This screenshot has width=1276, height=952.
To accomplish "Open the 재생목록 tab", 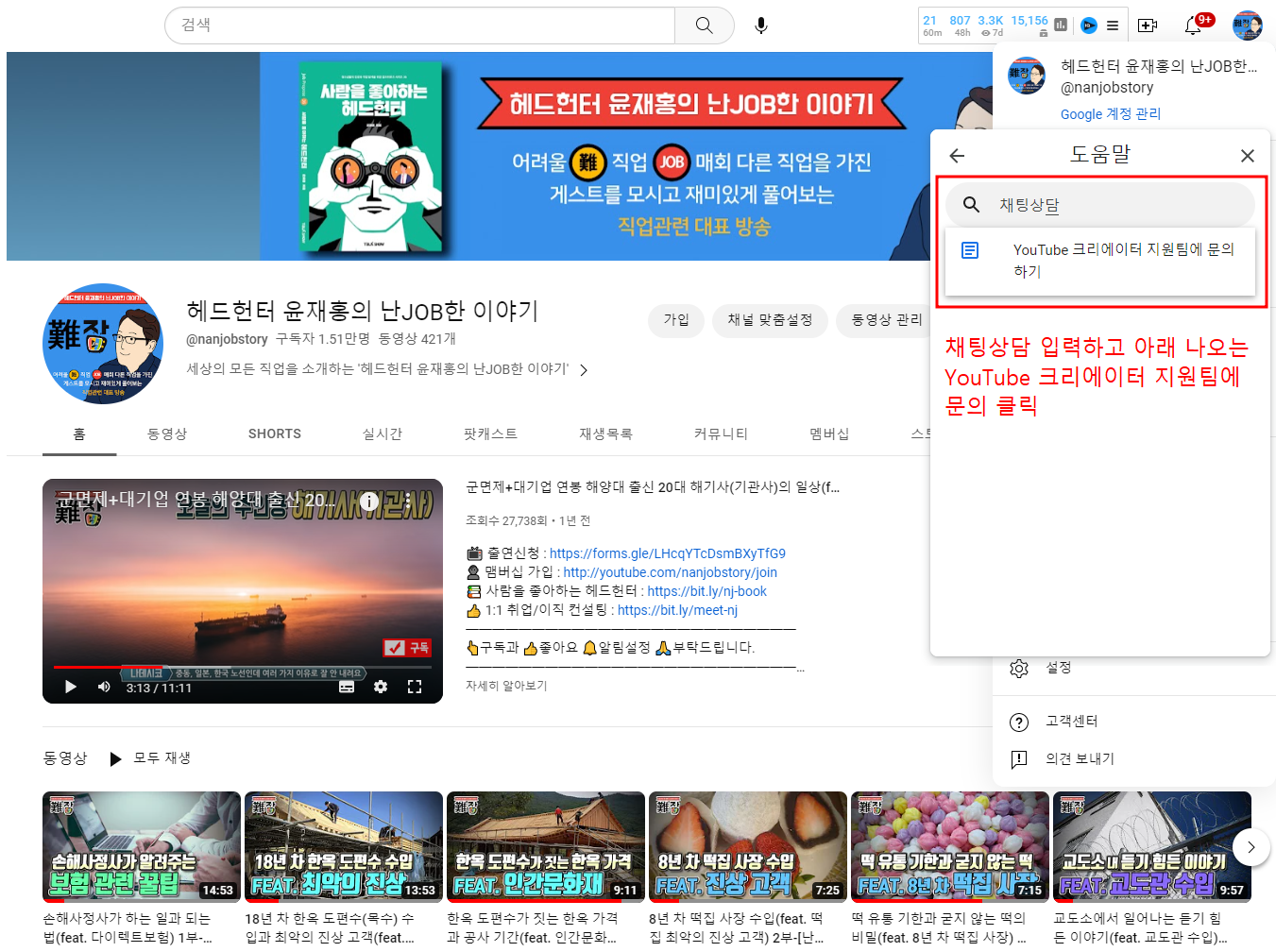I will pos(605,433).
